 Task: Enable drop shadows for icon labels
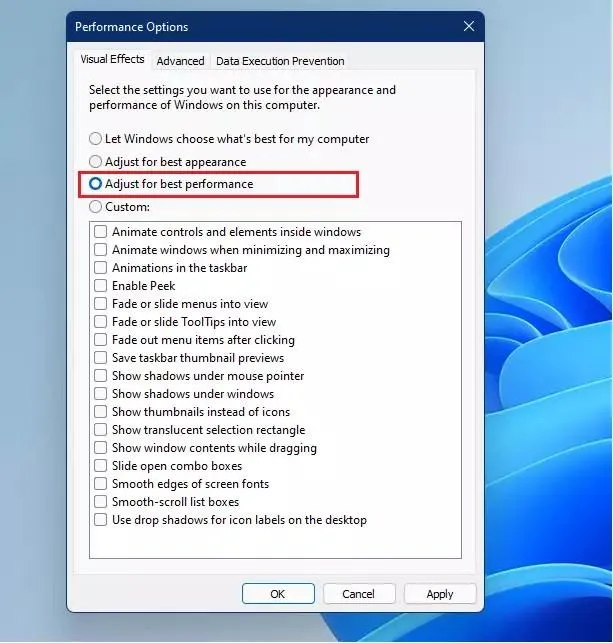point(100,520)
